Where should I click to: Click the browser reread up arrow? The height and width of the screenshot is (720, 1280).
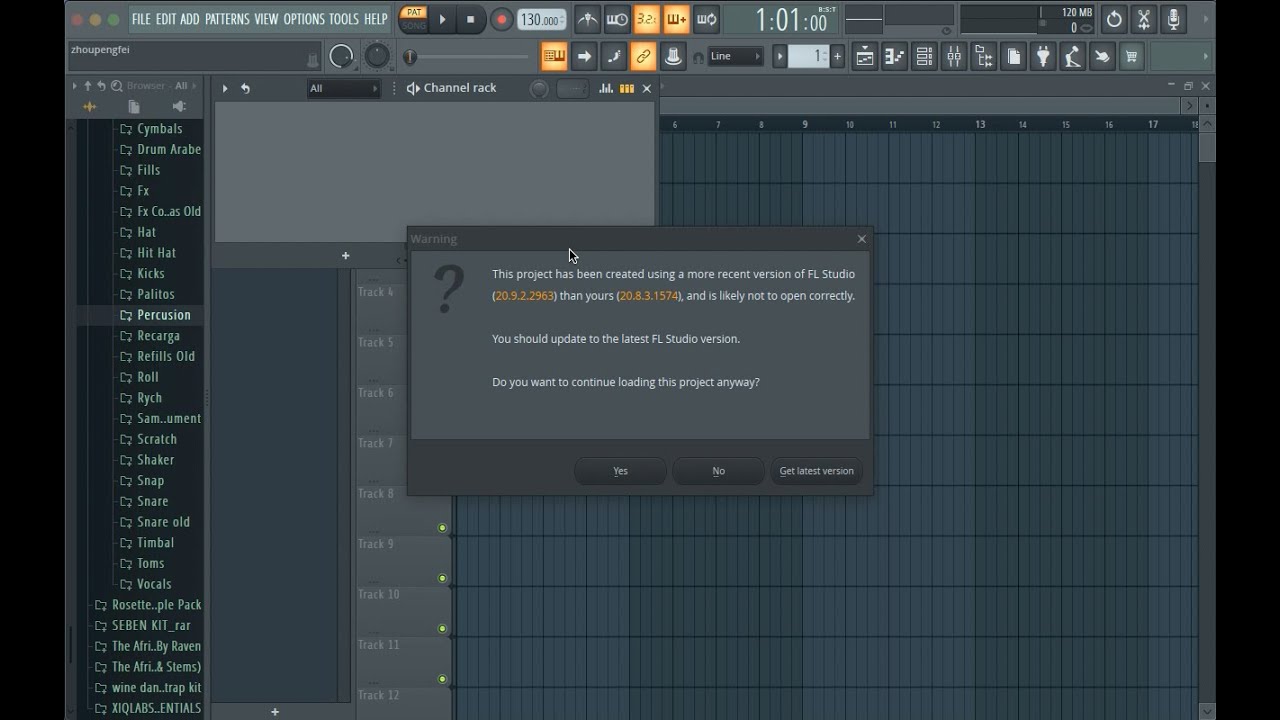point(87,86)
